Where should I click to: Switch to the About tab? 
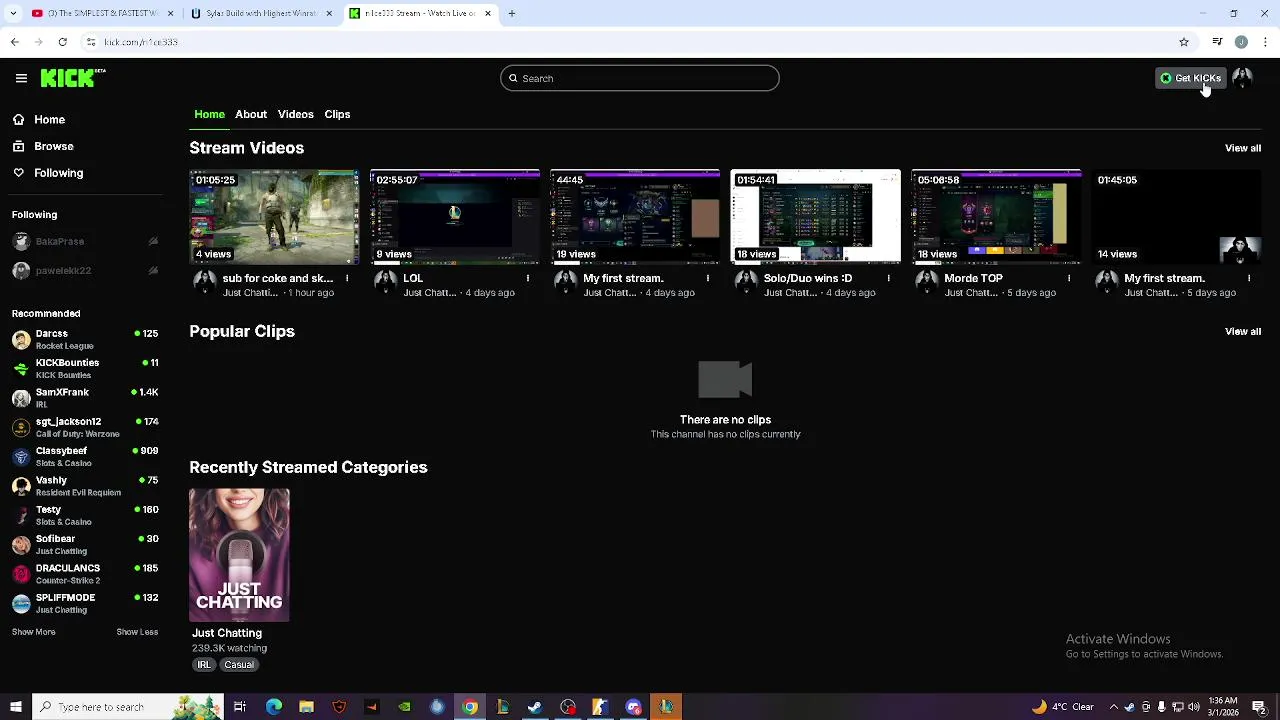coord(251,114)
